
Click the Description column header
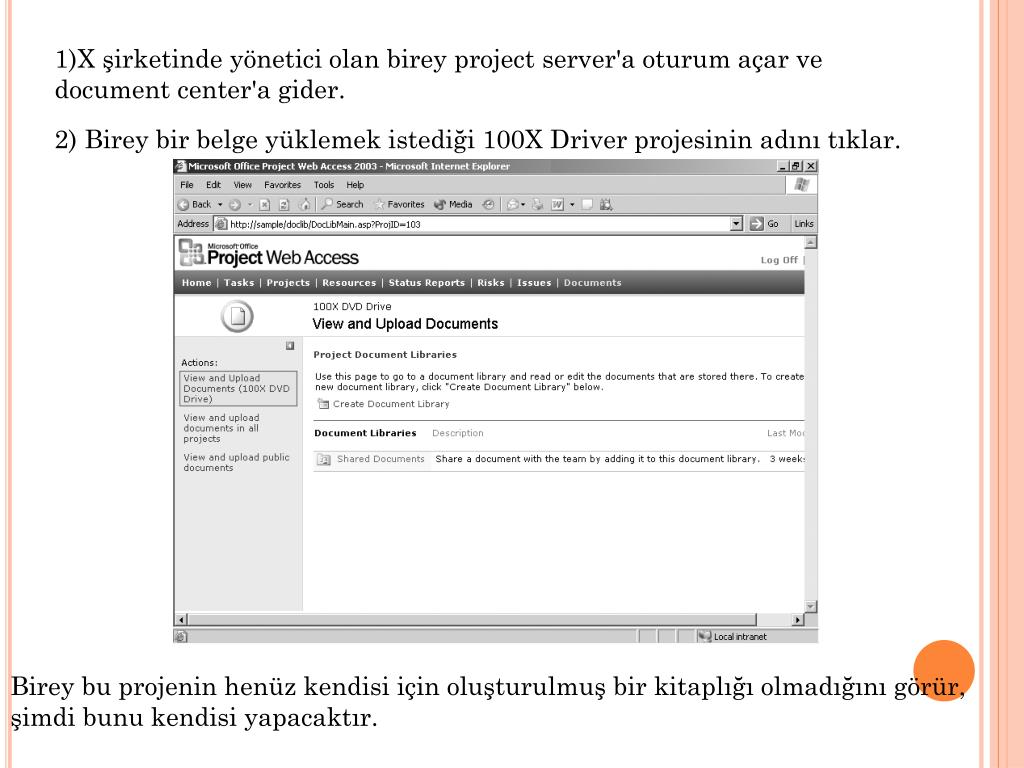pyautogui.click(x=458, y=433)
